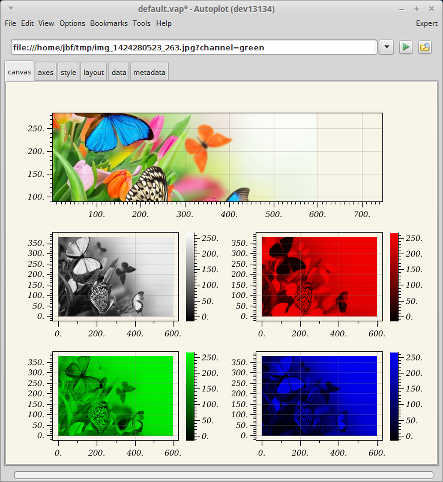
Task: Open the Tools menu
Action: click(142, 23)
